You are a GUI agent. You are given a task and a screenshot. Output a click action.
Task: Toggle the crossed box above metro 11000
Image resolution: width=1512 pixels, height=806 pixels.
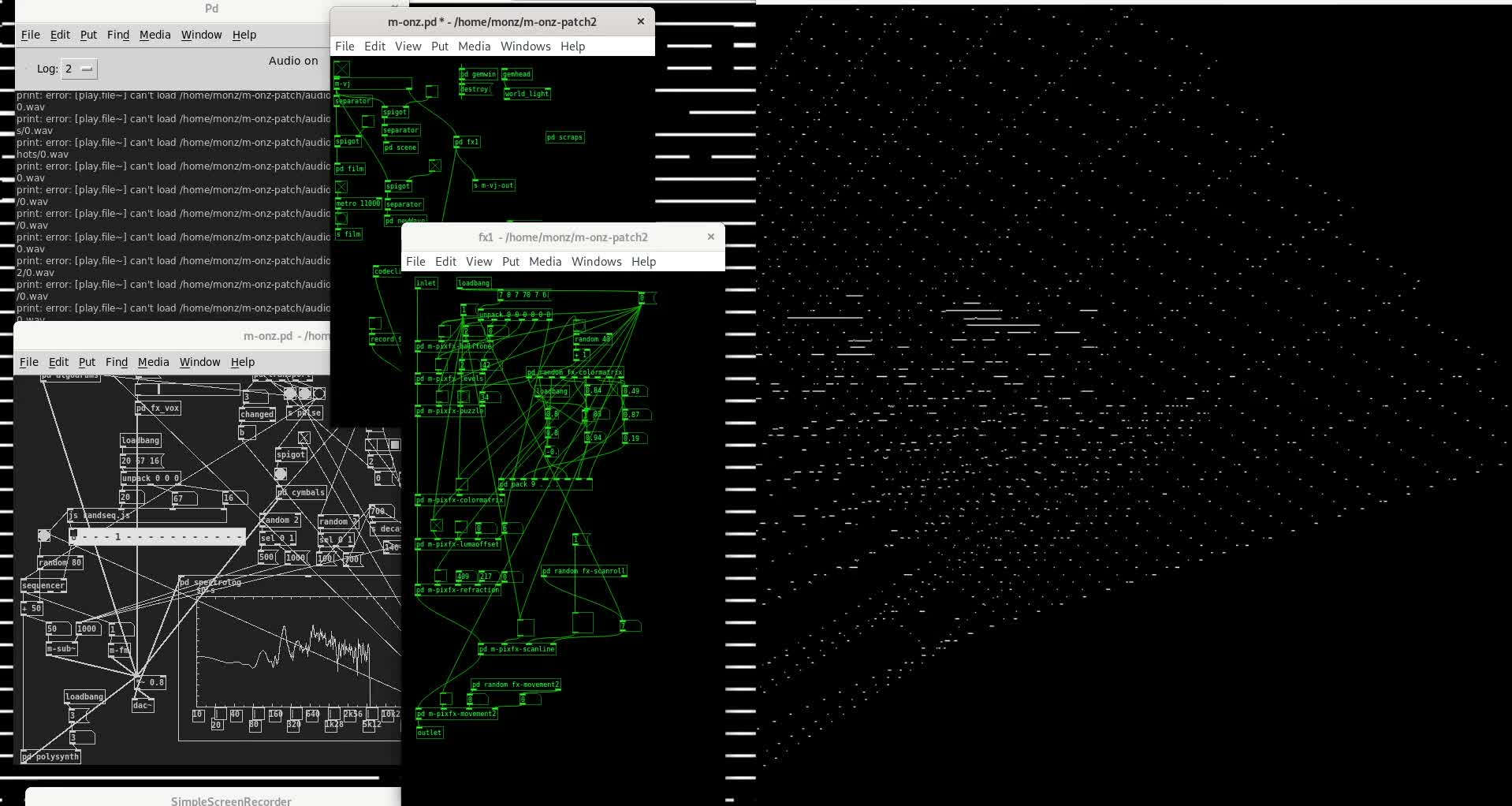[341, 188]
